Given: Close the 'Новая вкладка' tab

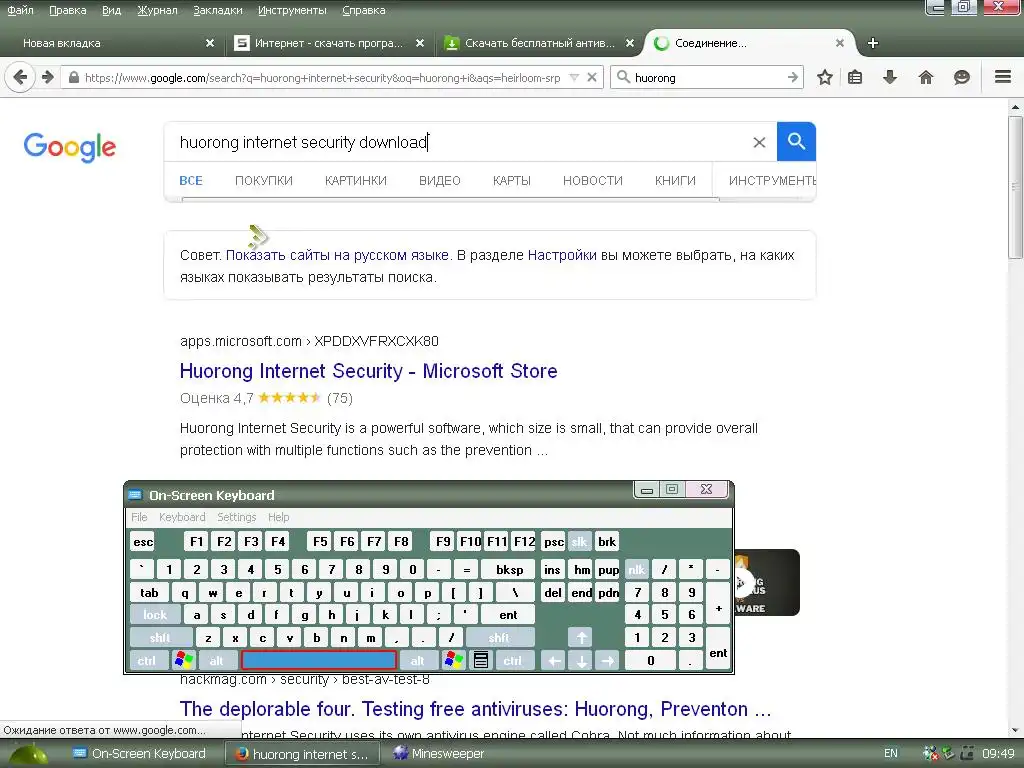Looking at the screenshot, I should click(x=210, y=43).
